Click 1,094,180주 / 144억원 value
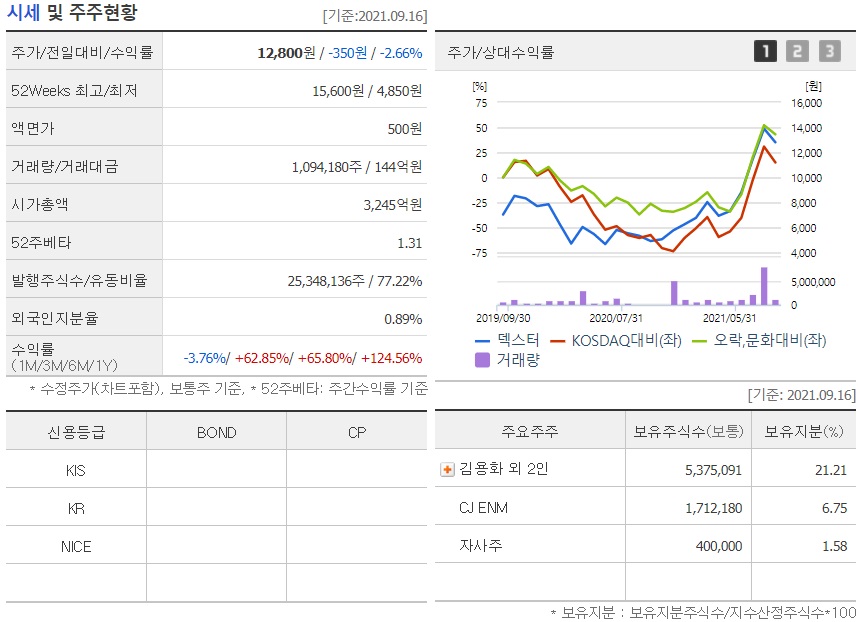 [x=357, y=167]
